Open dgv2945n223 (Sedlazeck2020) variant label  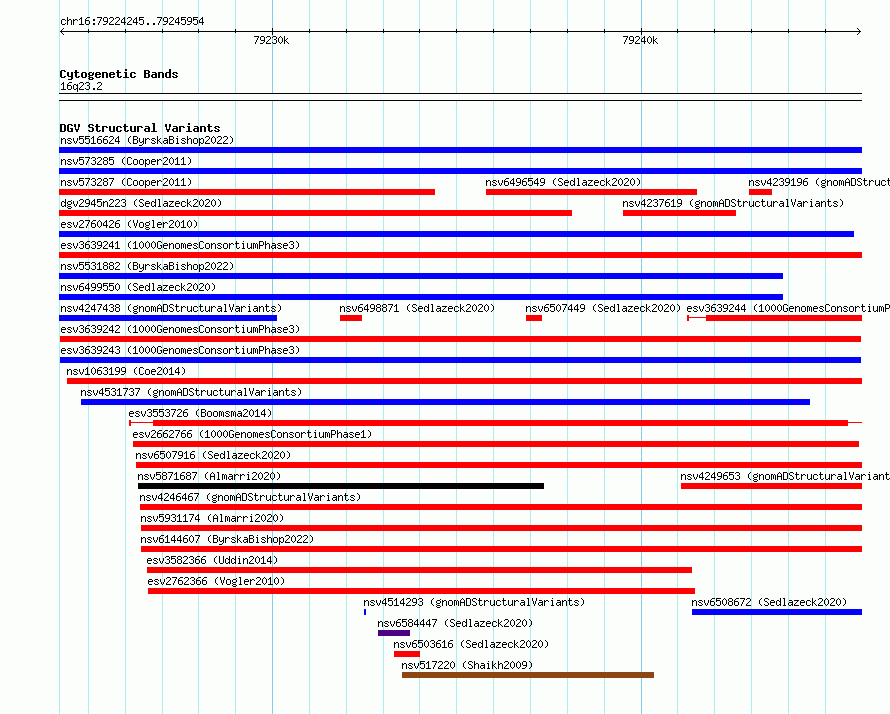point(141,203)
